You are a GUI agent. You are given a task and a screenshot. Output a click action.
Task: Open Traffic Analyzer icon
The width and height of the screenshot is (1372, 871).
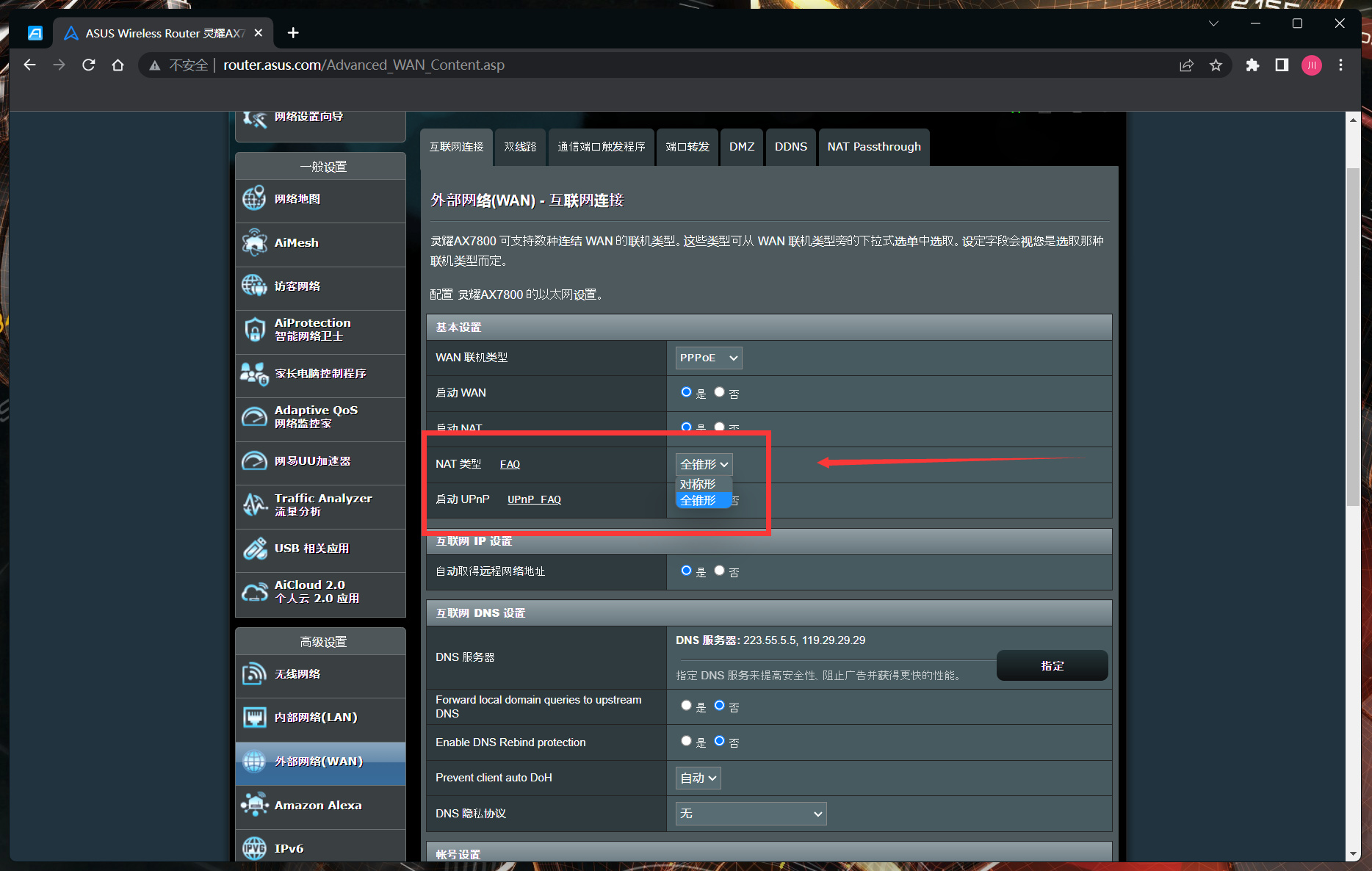(254, 505)
